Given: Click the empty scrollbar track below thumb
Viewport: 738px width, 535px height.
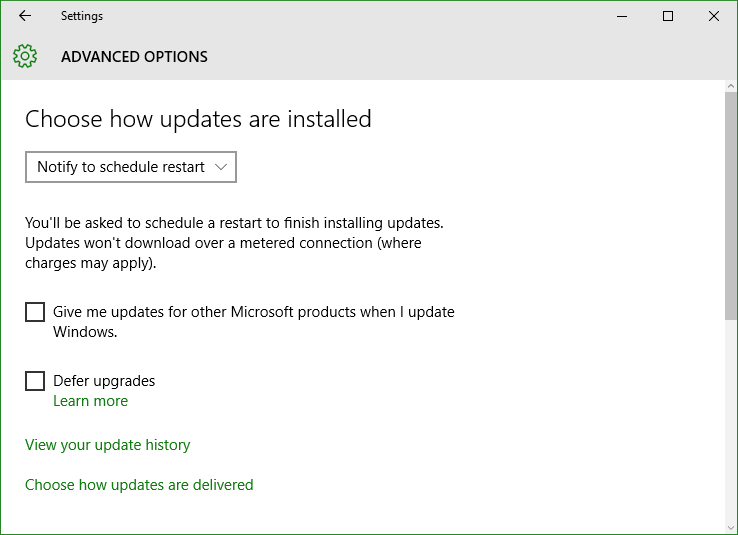Looking at the screenshot, I should (x=730, y=421).
